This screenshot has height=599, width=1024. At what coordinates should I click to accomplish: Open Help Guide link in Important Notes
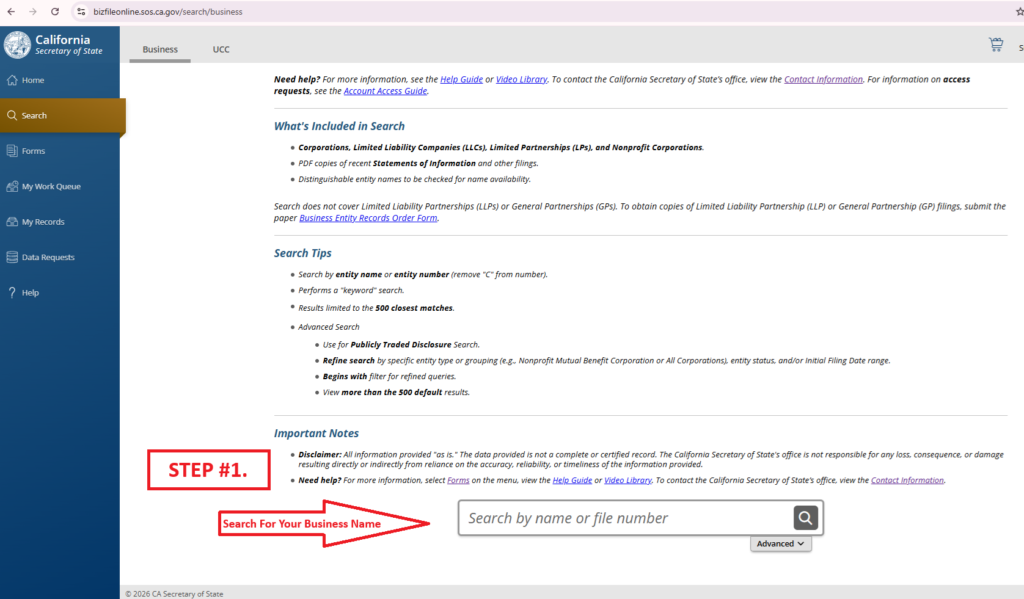pos(572,480)
